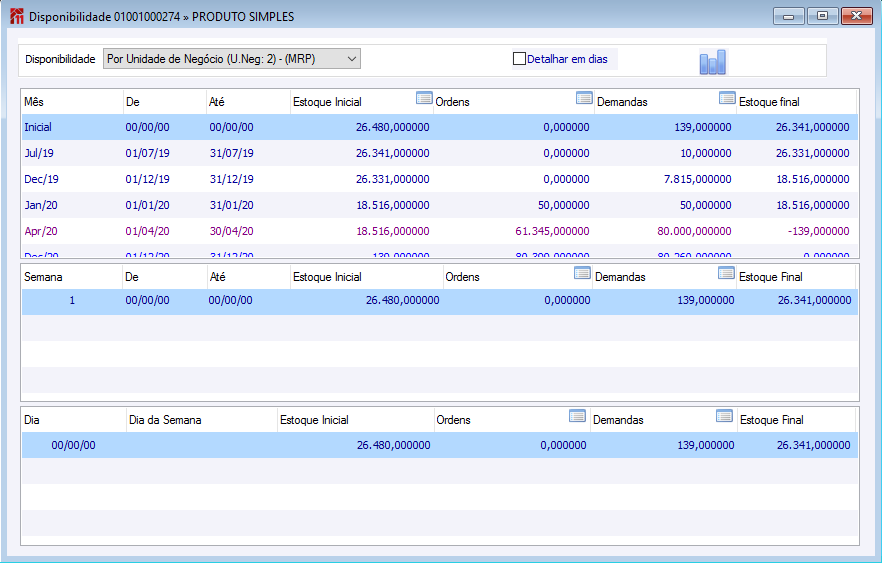Open monthly Demandas column detail icon
The image size is (882, 563).
(x=727, y=98)
